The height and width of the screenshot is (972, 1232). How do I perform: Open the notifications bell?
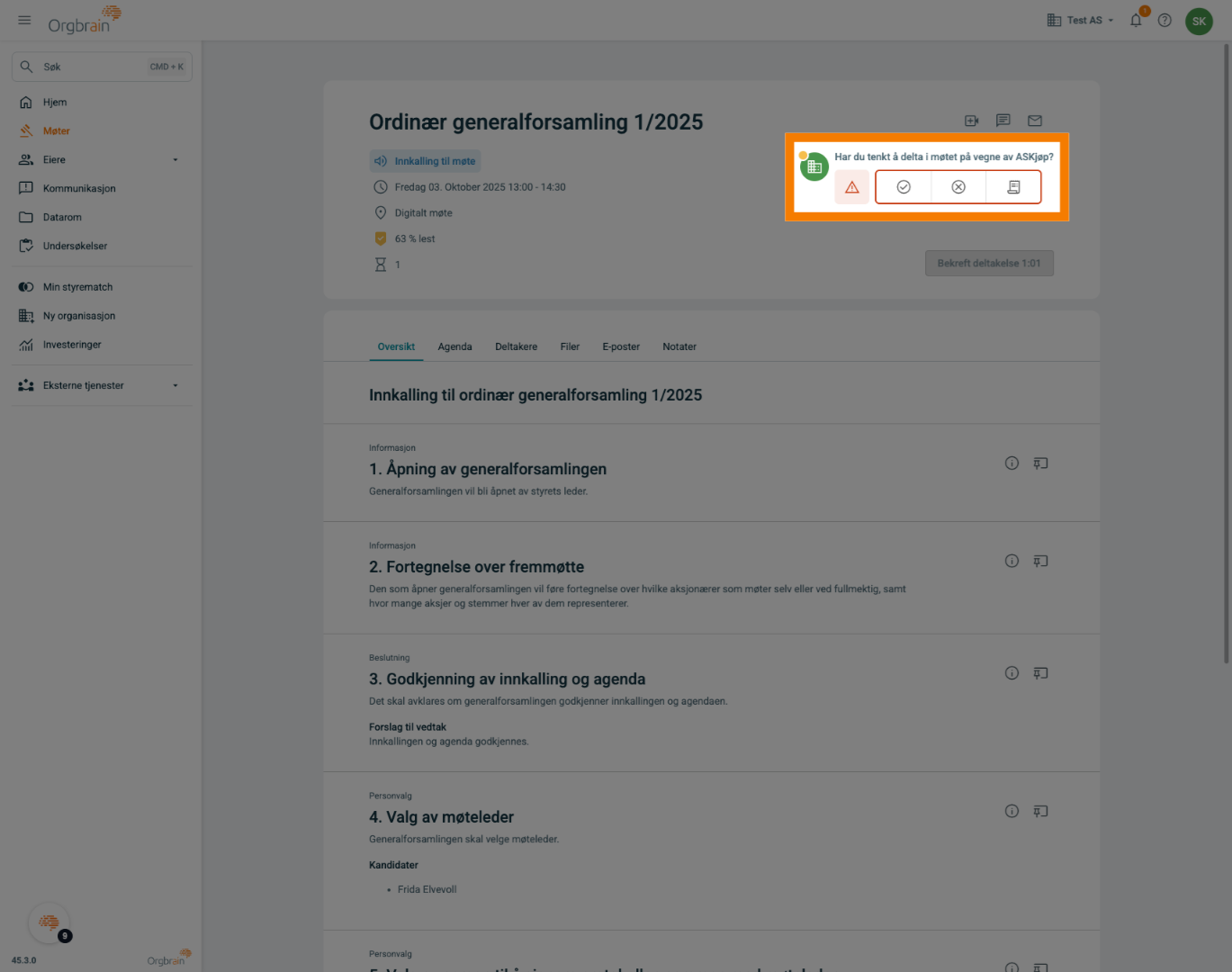[1136, 21]
